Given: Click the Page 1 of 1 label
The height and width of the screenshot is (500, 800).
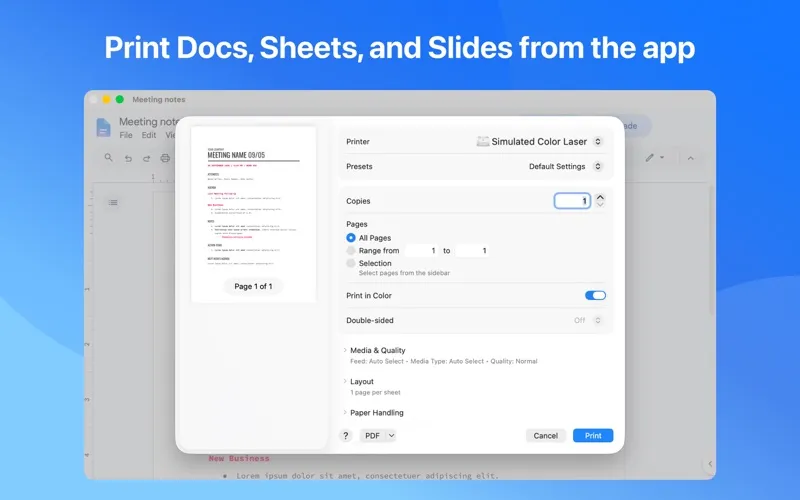Looking at the screenshot, I should (253, 286).
